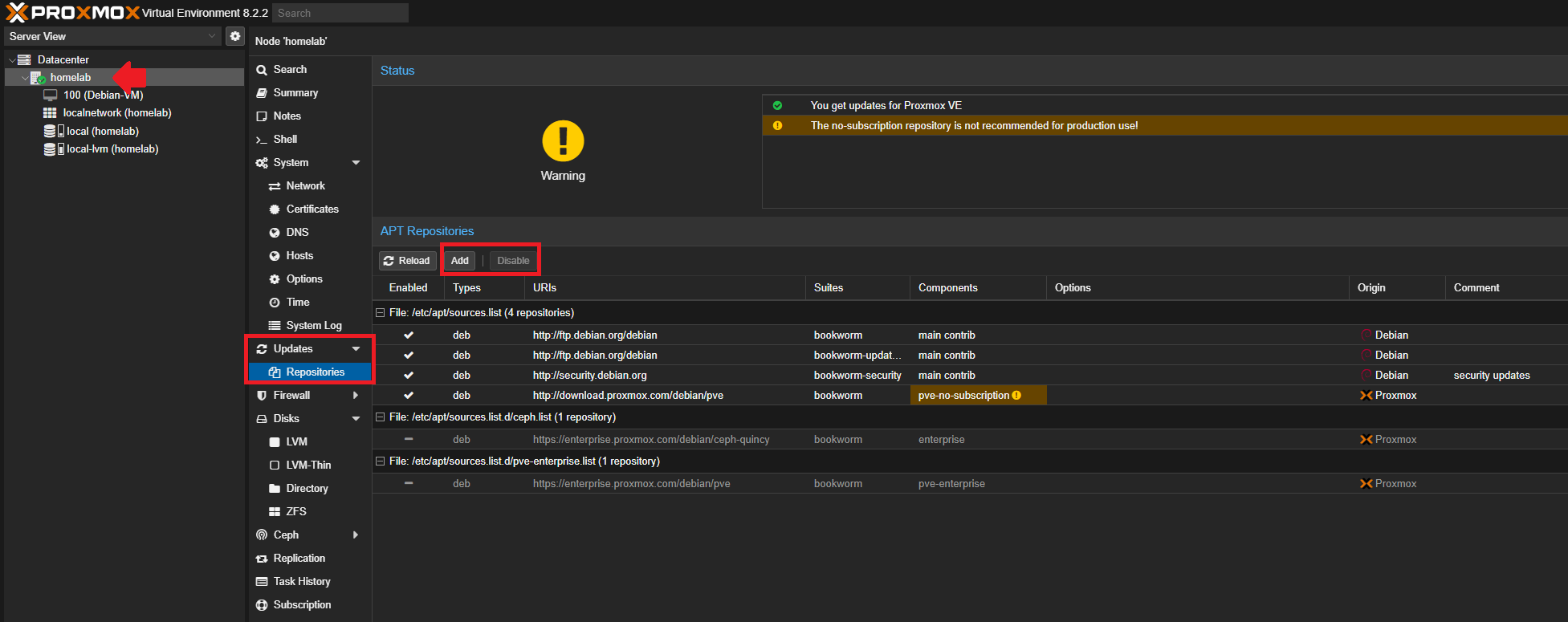
Task: Click the Proxmox origin cell for ceph-quincy
Action: click(1397, 440)
